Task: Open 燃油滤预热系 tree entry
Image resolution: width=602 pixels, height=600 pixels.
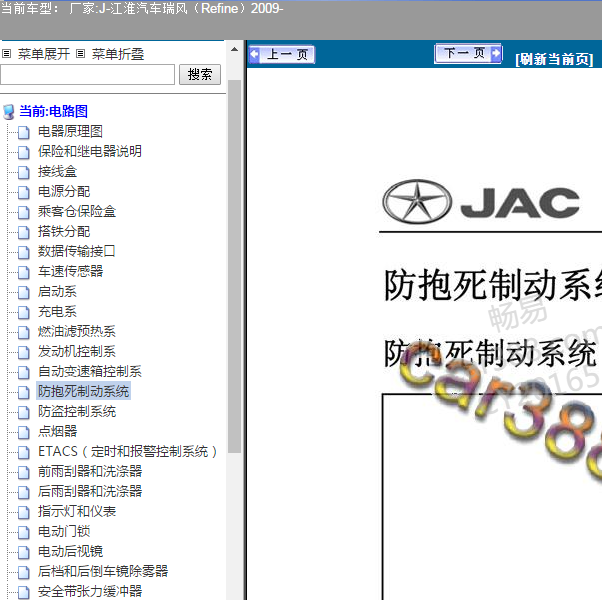Action: (77, 331)
